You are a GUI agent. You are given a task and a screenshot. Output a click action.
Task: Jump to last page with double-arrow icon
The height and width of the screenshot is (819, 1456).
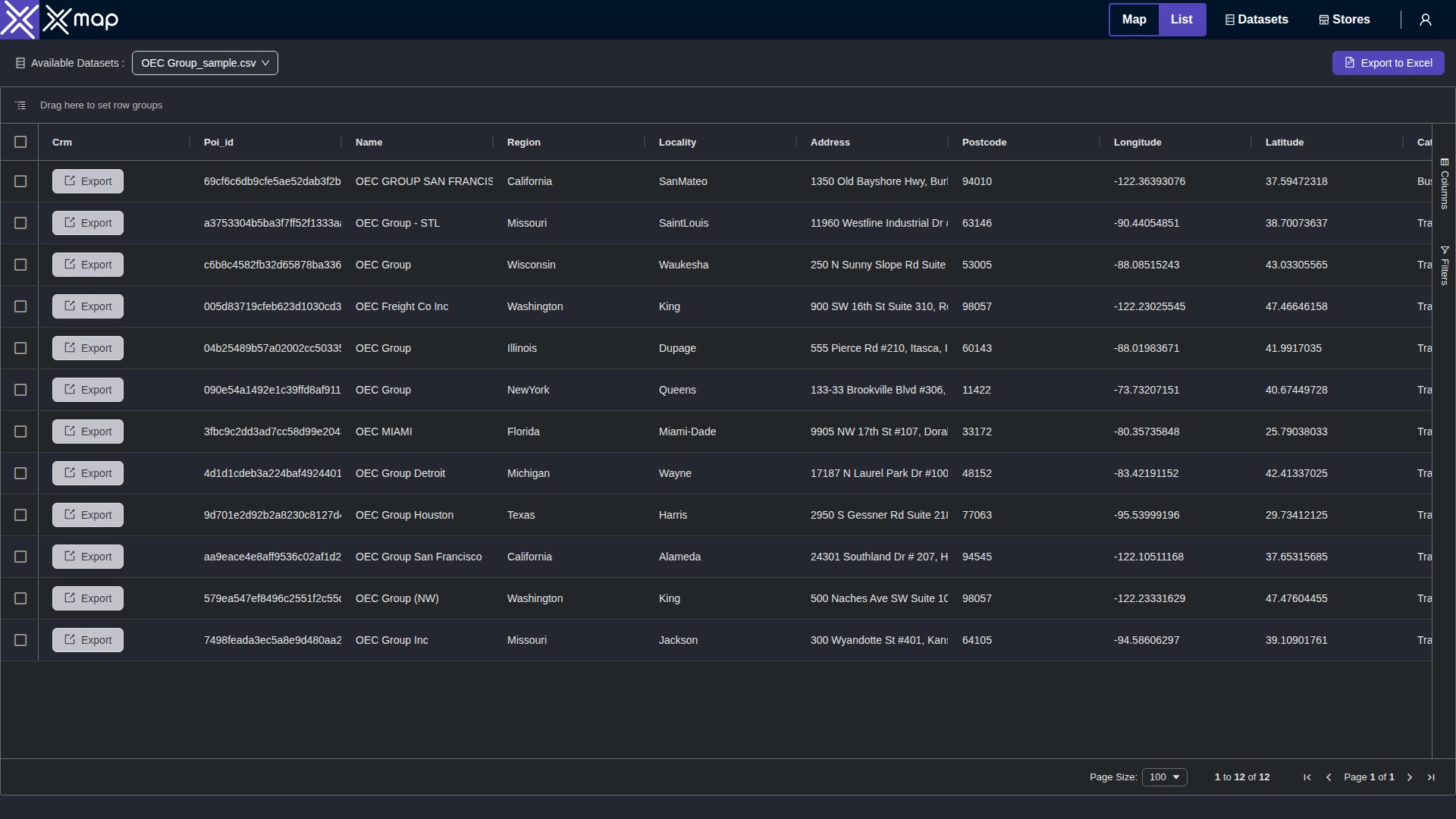tap(1431, 777)
